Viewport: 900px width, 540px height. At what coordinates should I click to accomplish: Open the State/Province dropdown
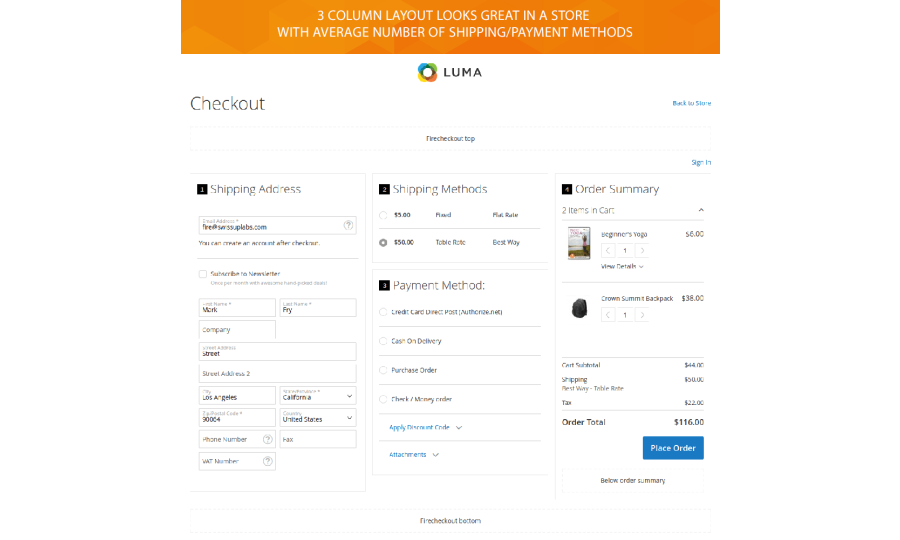(318, 396)
